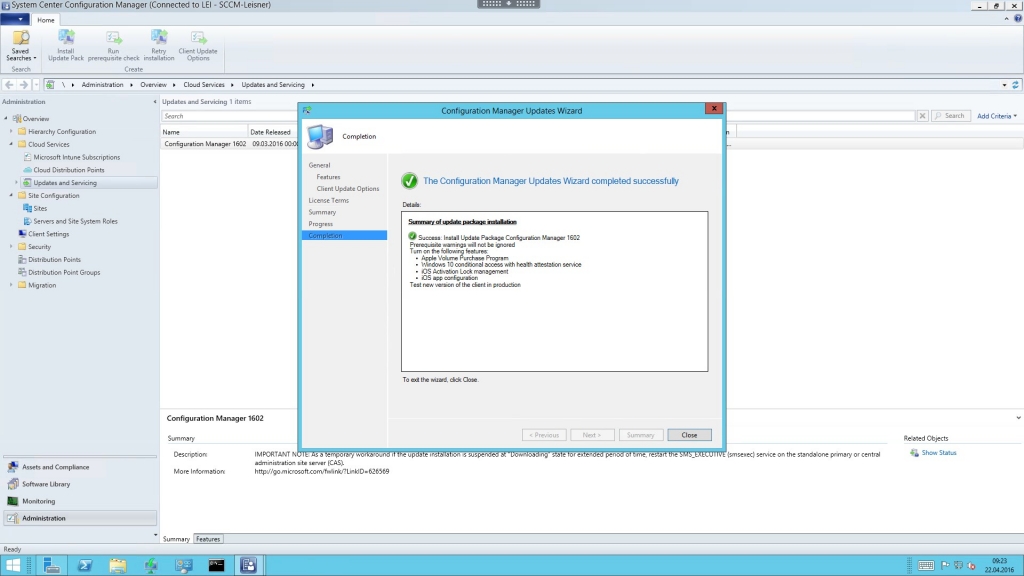The width and height of the screenshot is (1024, 576).
Task: Collapse the Cloud Services tree node
Action: tap(10, 145)
